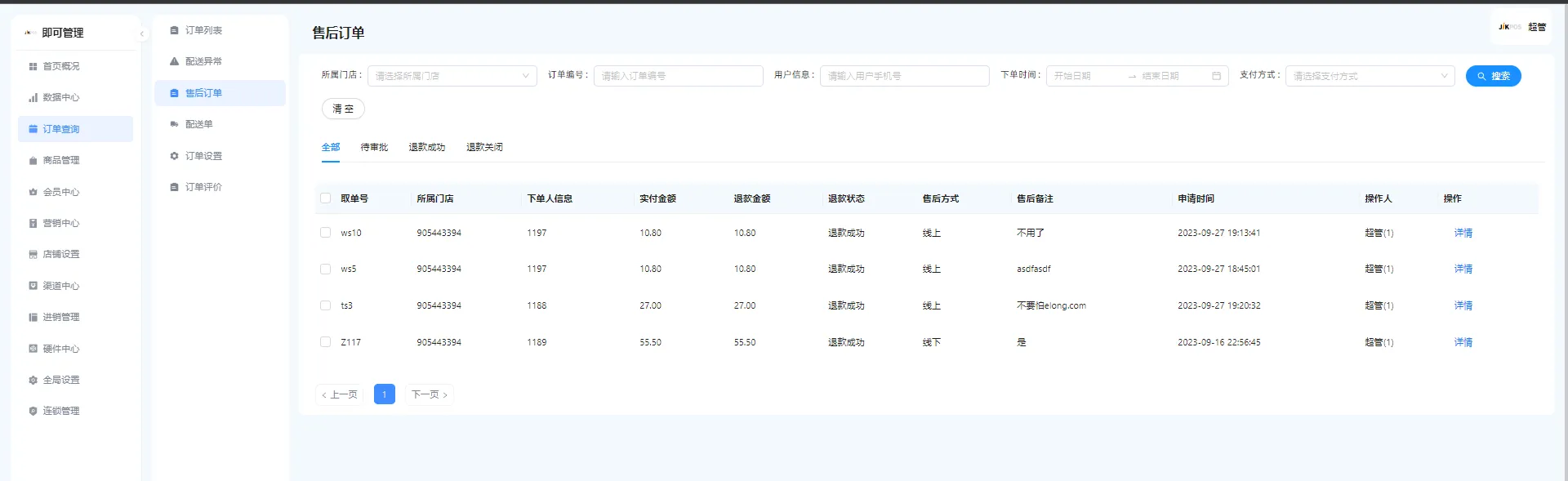The width and height of the screenshot is (1568, 481).
Task: Click the 退款状态 column header
Action: [846, 198]
